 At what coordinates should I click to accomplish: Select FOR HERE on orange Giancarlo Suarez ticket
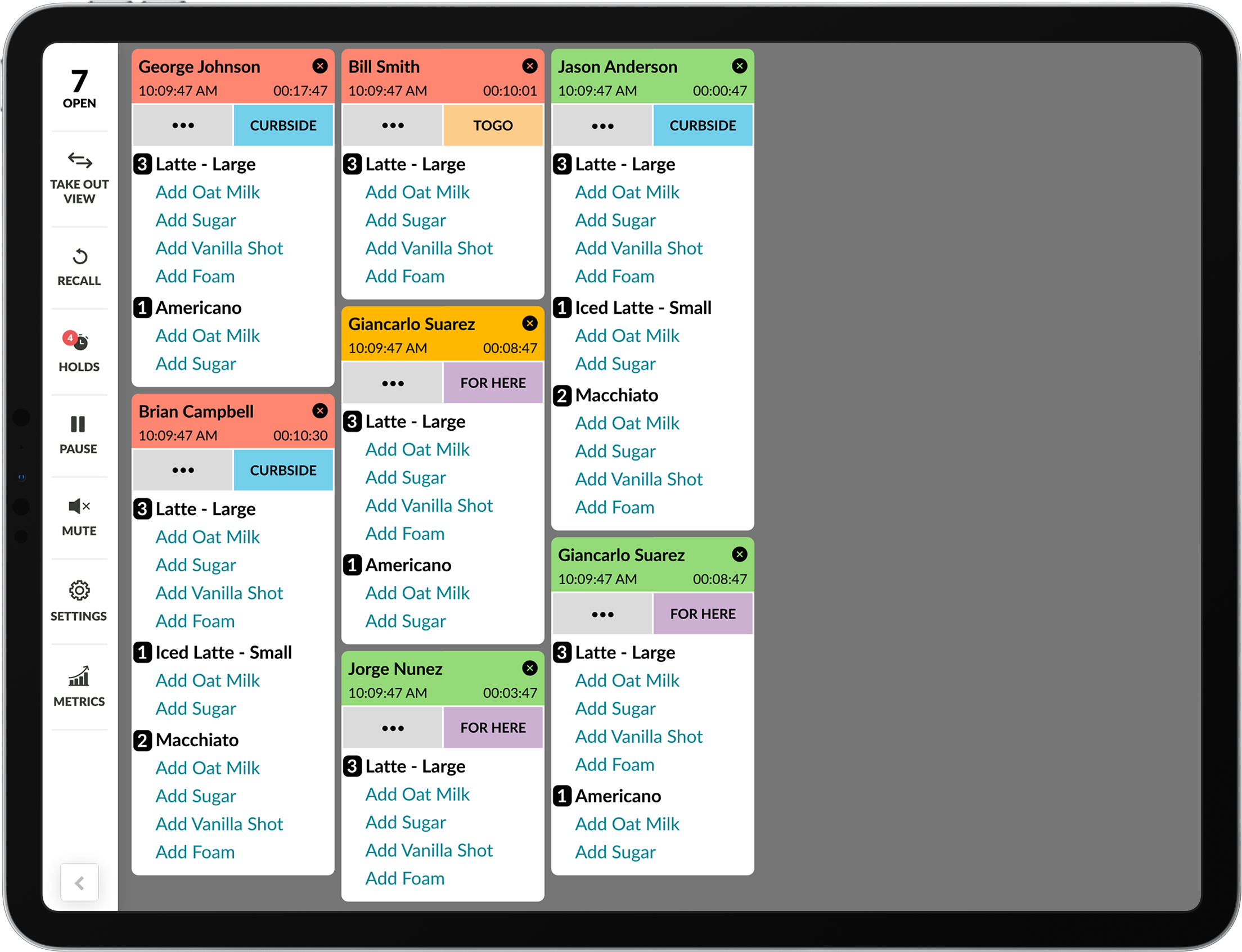(493, 383)
